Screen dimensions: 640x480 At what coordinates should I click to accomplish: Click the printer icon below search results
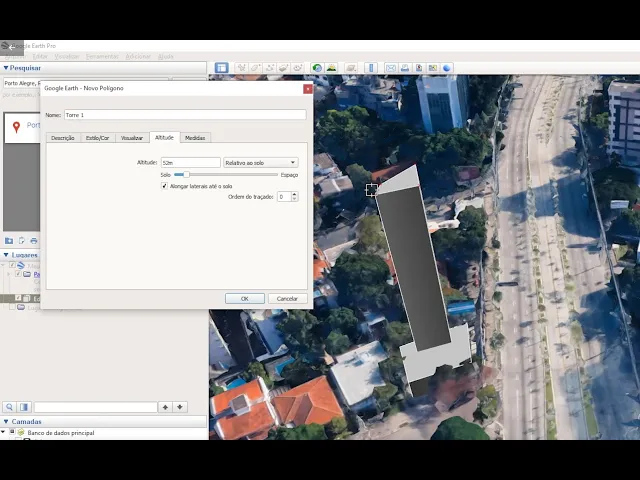[x=34, y=241]
